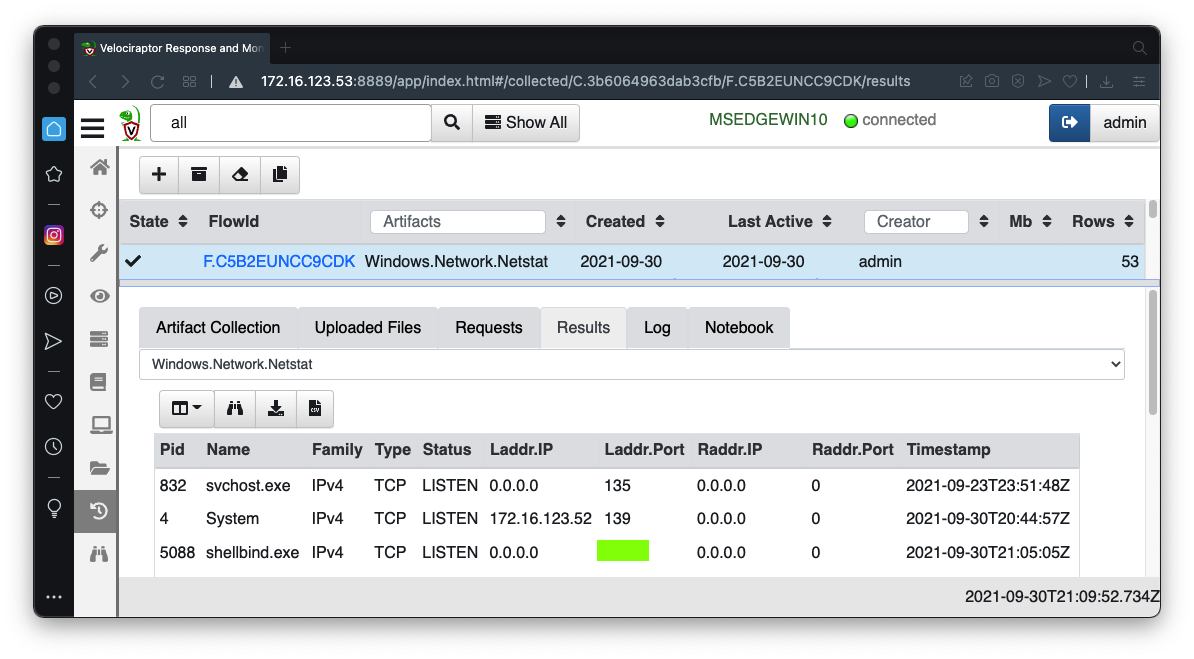This screenshot has height=659, width=1194.
Task: Sort by Artifacts column arrows
Action: (560, 221)
